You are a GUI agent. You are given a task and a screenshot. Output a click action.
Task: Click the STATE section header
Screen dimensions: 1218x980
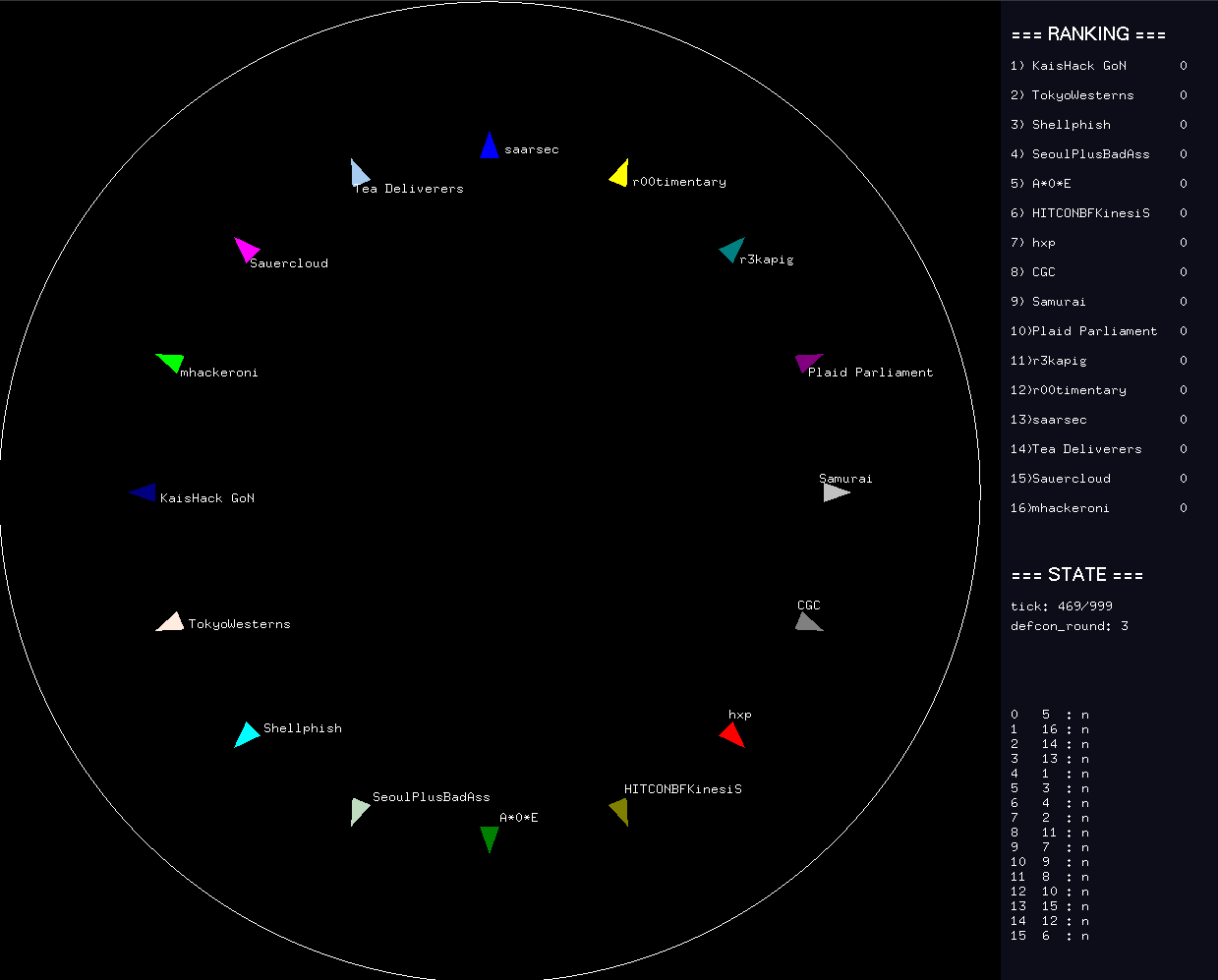pos(1076,575)
